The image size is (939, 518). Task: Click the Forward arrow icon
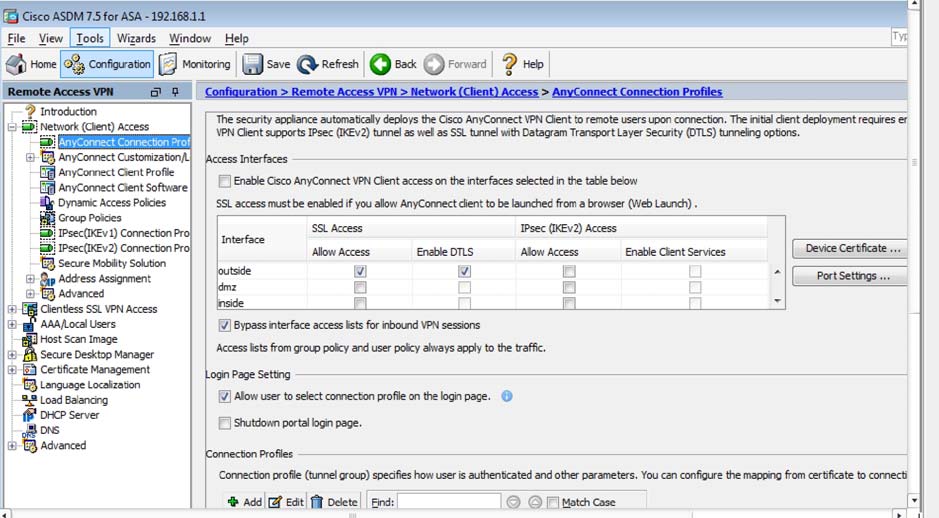point(434,64)
